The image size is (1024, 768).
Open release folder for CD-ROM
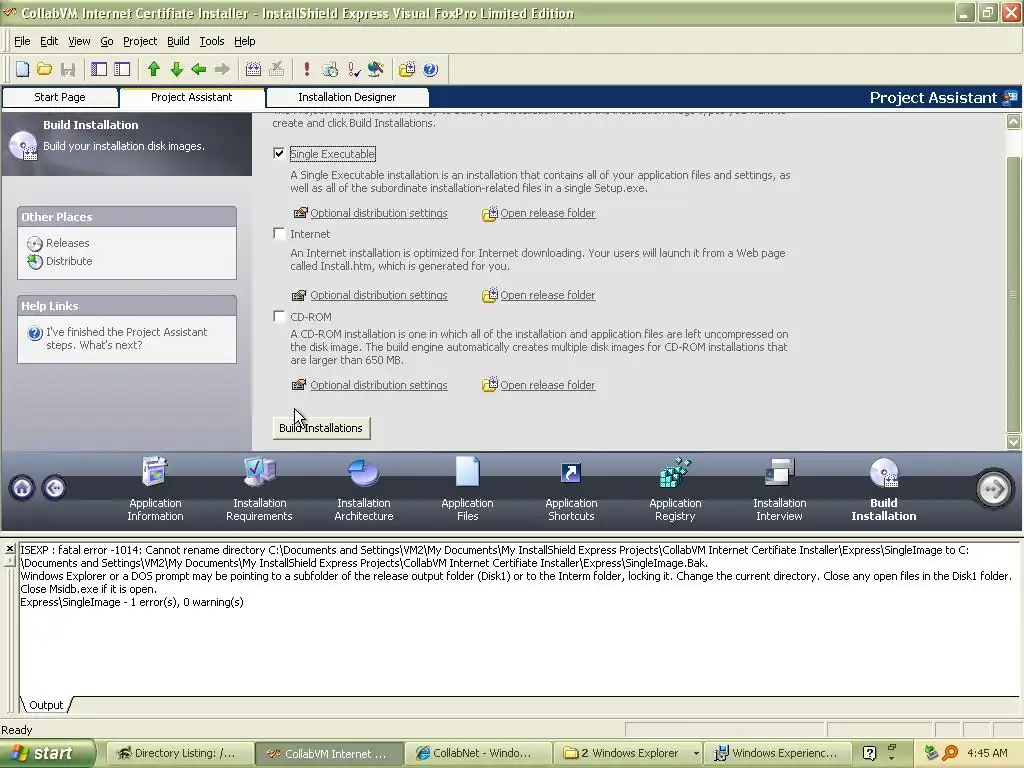[x=547, y=385]
